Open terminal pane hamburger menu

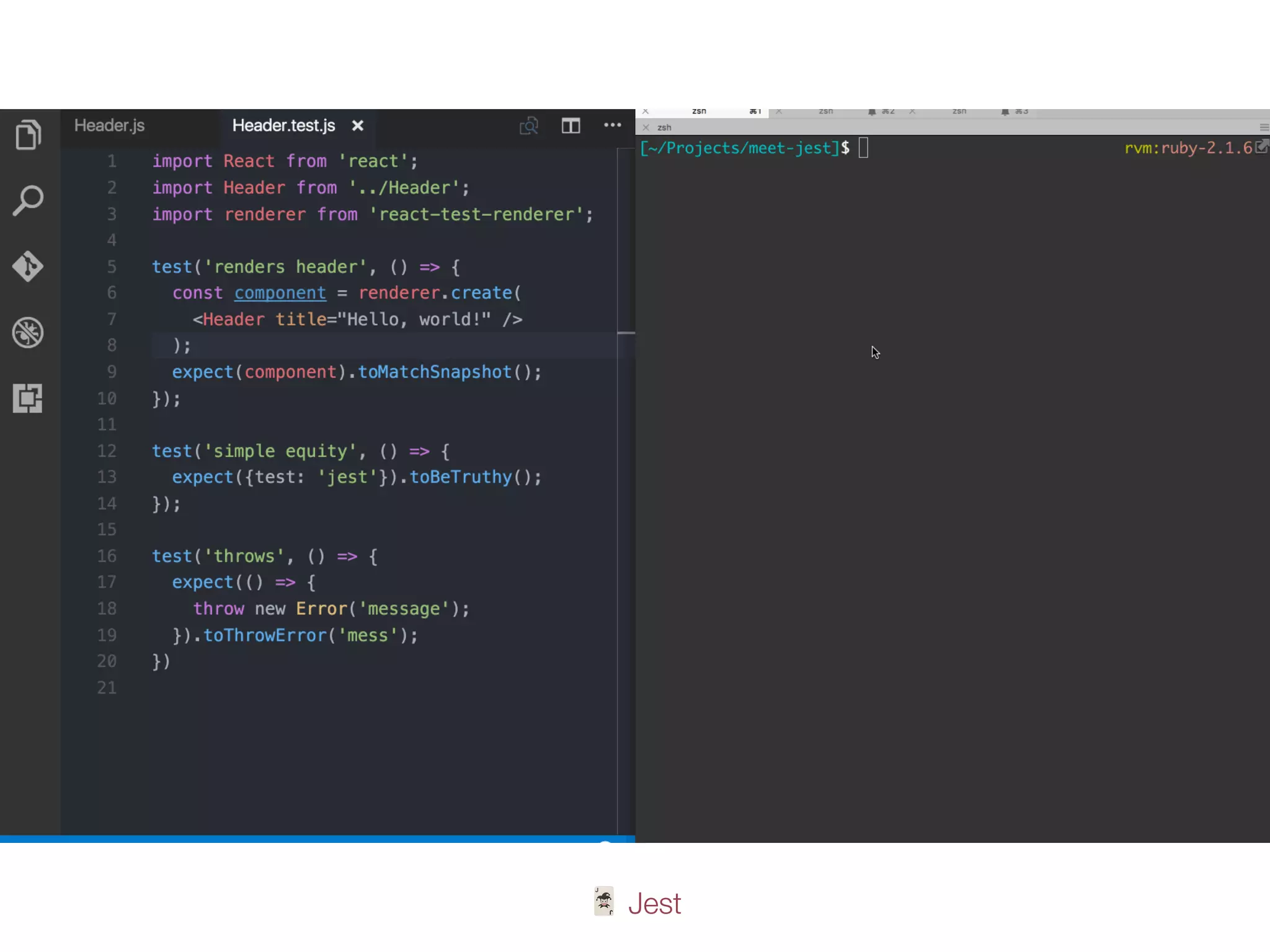click(x=1263, y=128)
